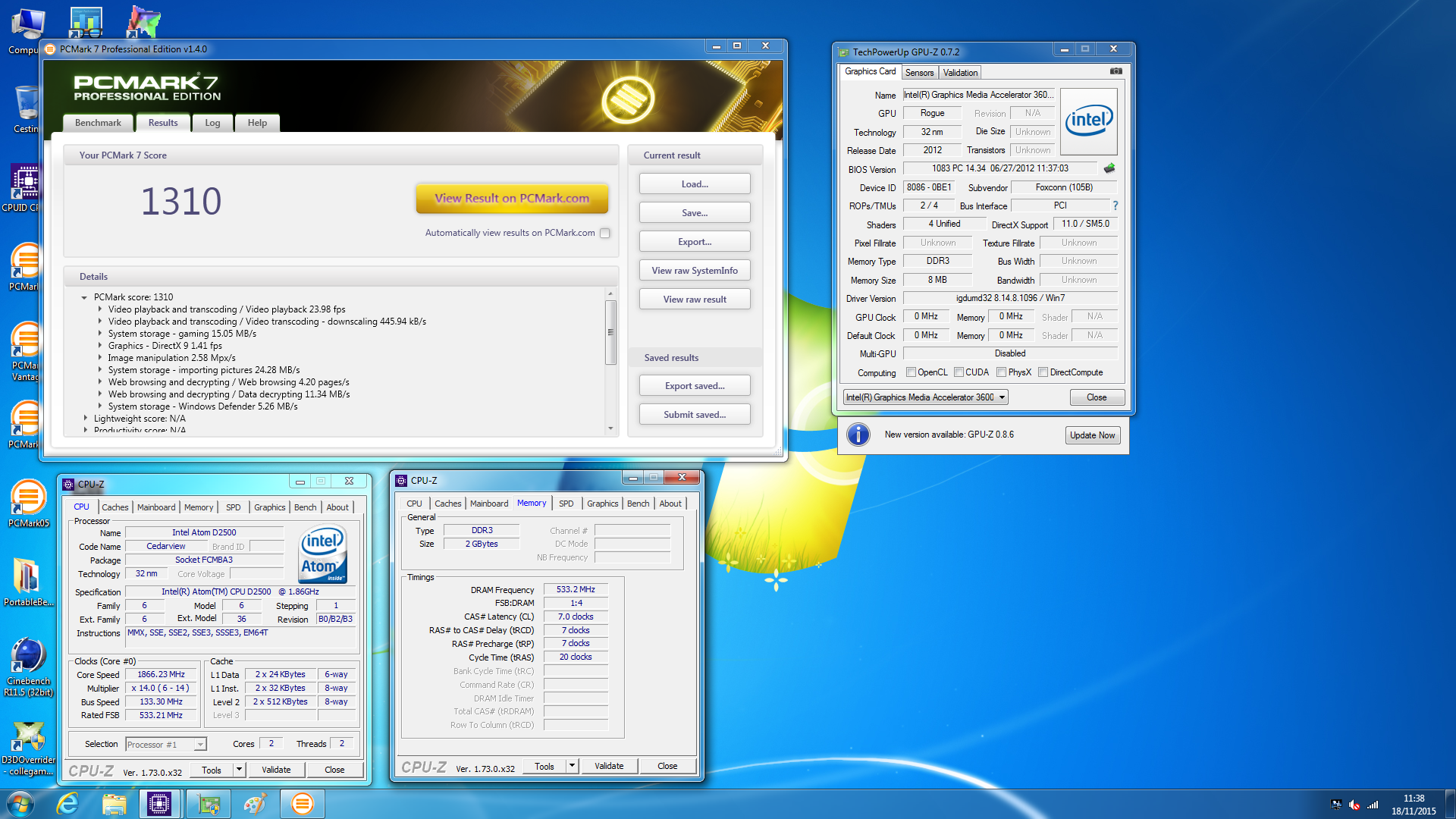Screen dimensions: 1456x819
Task: Switch to PCMark 7 on the taskbar
Action: (x=302, y=804)
